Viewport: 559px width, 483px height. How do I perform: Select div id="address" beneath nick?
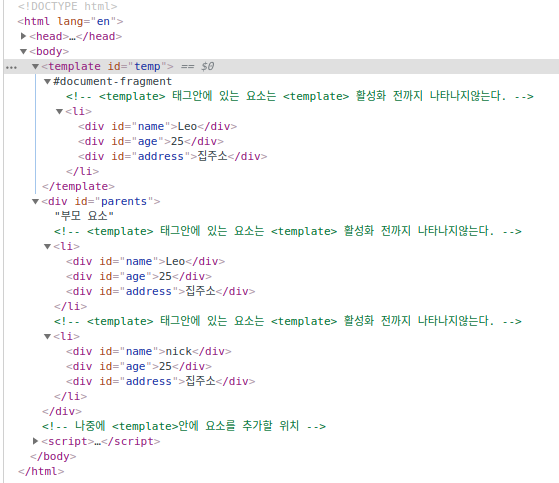(x=160, y=381)
